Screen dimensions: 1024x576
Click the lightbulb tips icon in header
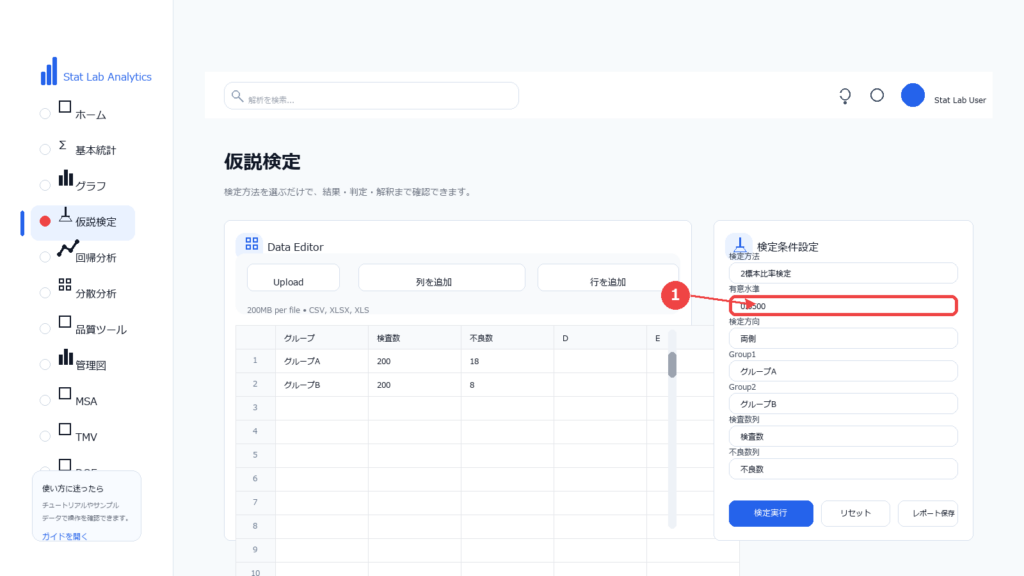(x=845, y=96)
